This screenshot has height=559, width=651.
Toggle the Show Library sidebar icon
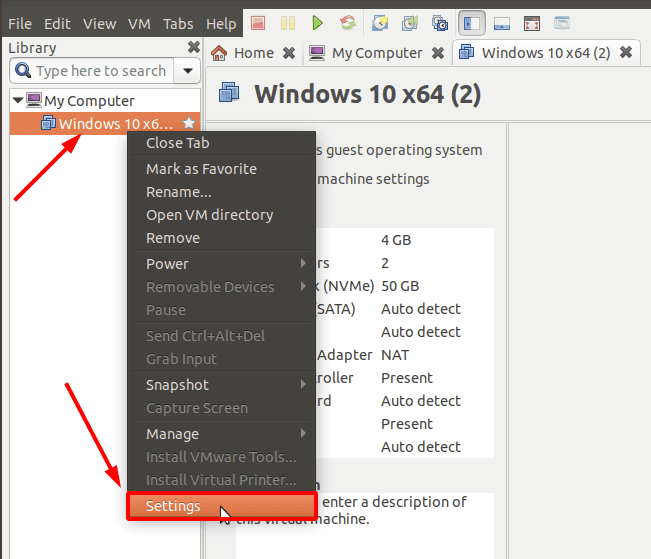tap(472, 23)
